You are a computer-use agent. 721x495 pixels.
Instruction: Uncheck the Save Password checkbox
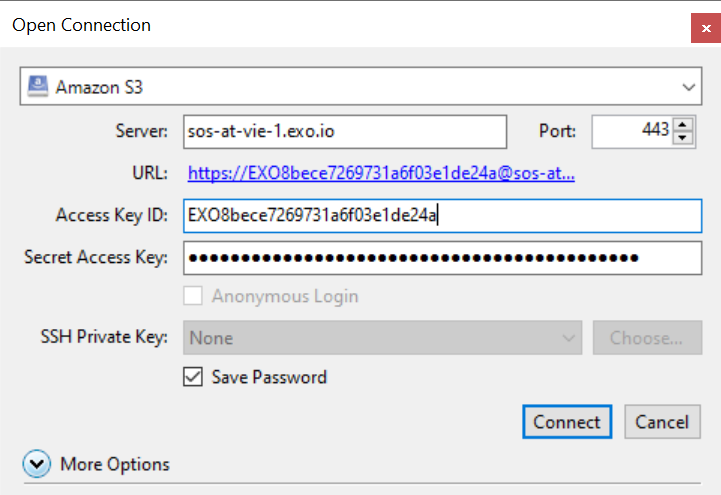click(194, 377)
